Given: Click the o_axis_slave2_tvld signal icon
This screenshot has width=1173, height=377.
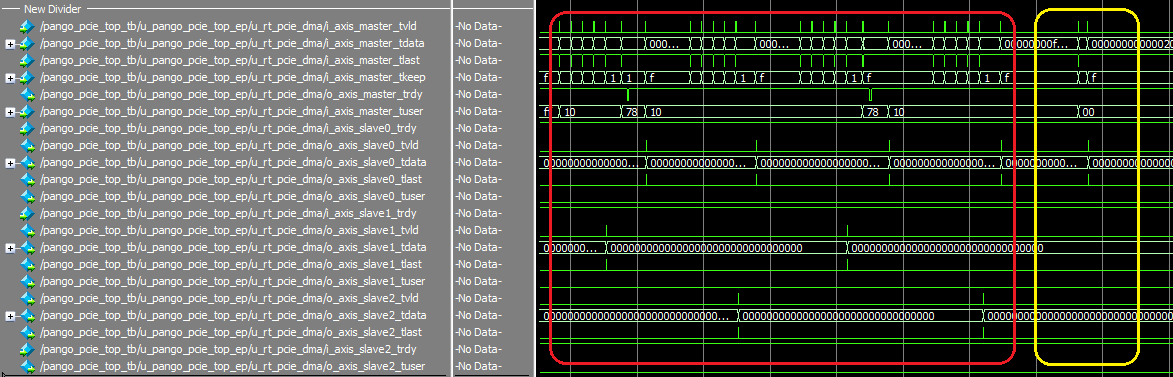Looking at the screenshot, I should pos(28,298).
